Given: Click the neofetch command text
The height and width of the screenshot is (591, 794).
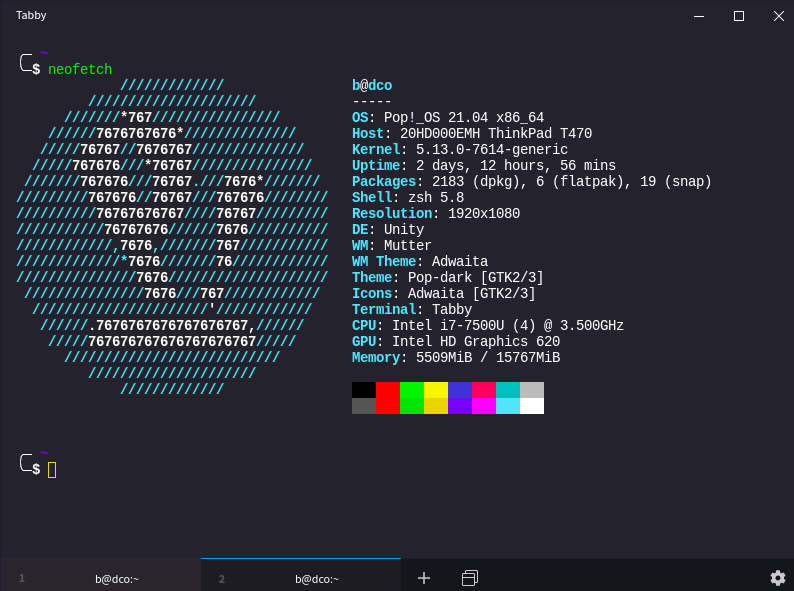Looking at the screenshot, I should 80,70.
